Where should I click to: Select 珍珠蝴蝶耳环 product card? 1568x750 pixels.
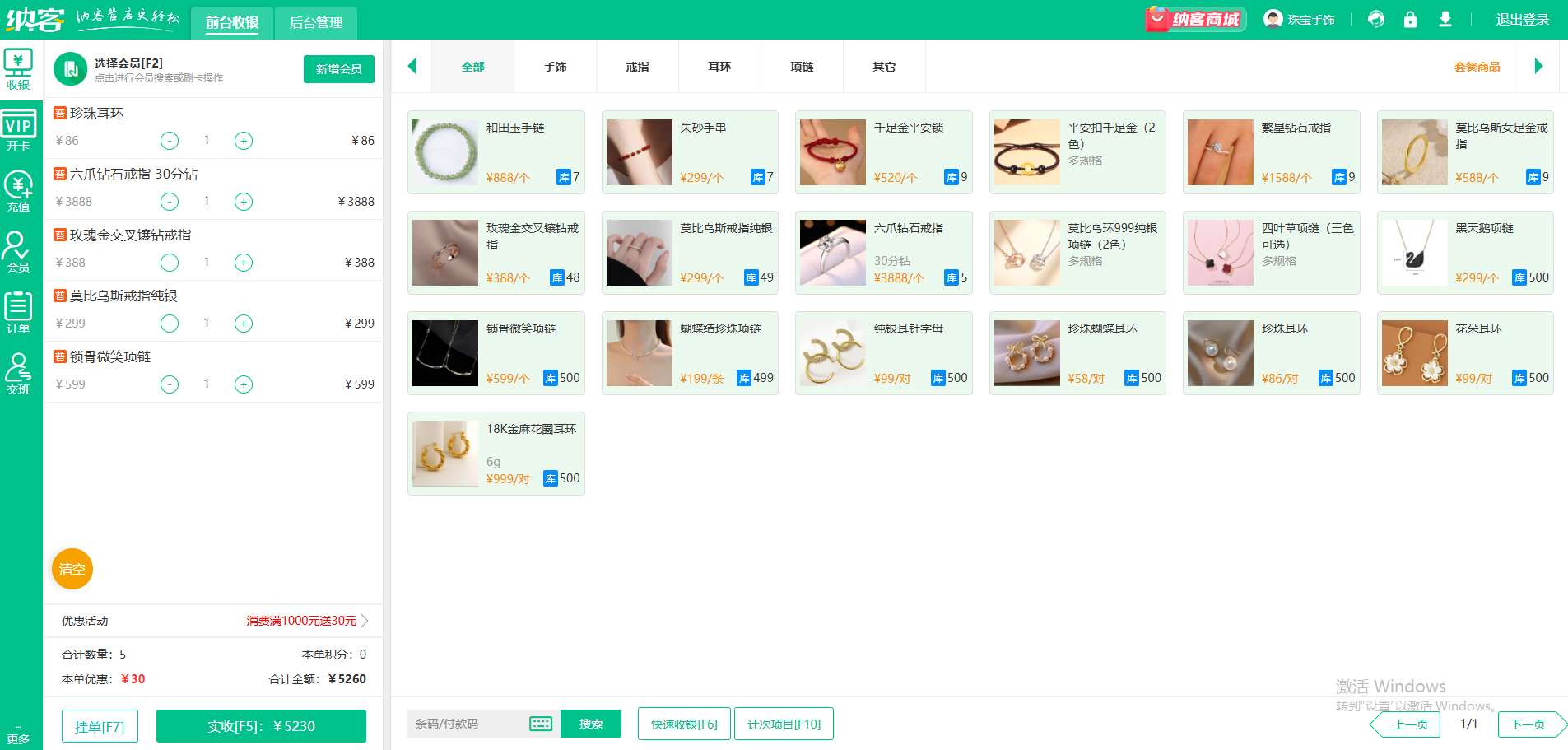[x=1077, y=353]
